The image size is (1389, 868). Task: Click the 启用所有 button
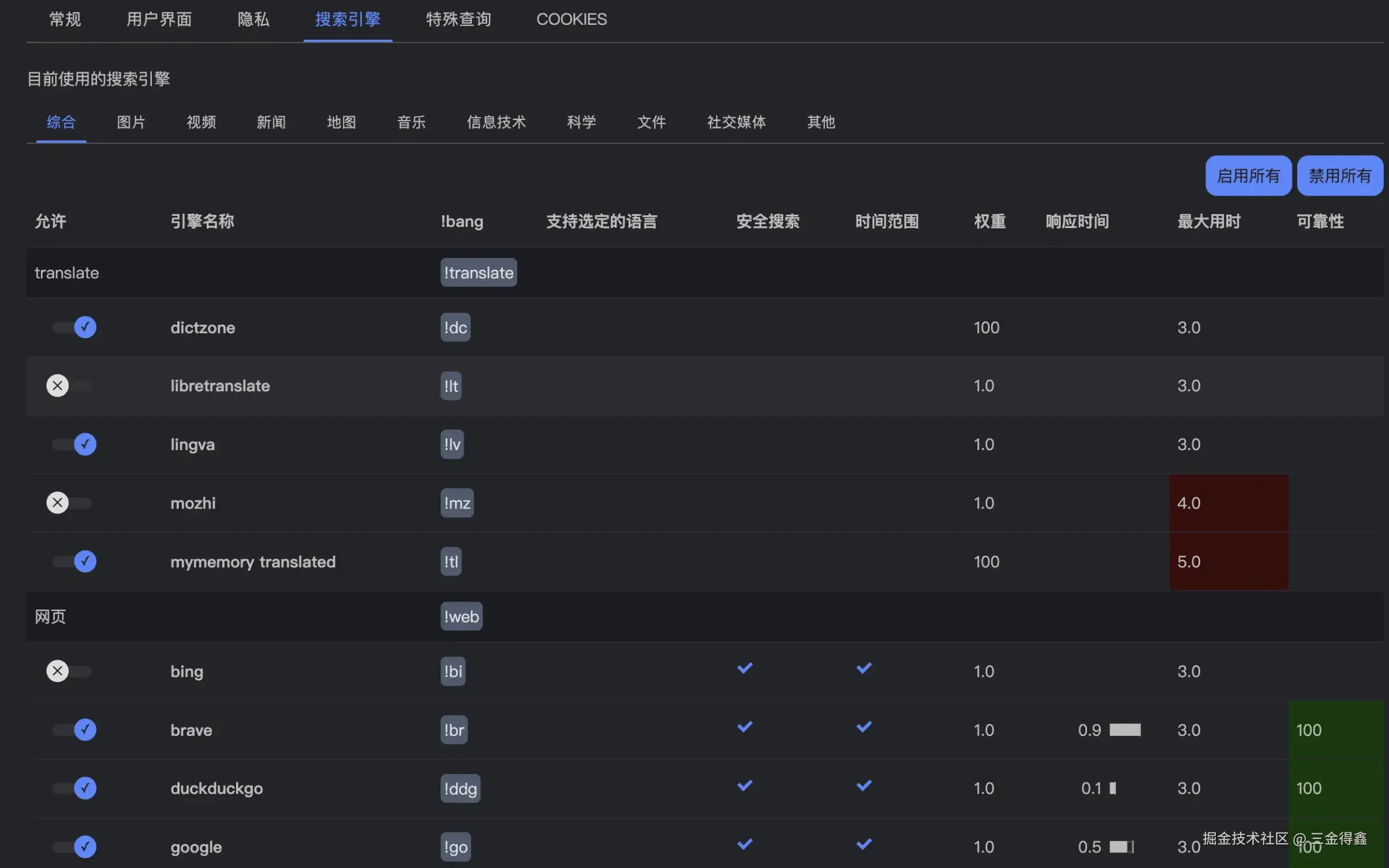[1248, 175]
